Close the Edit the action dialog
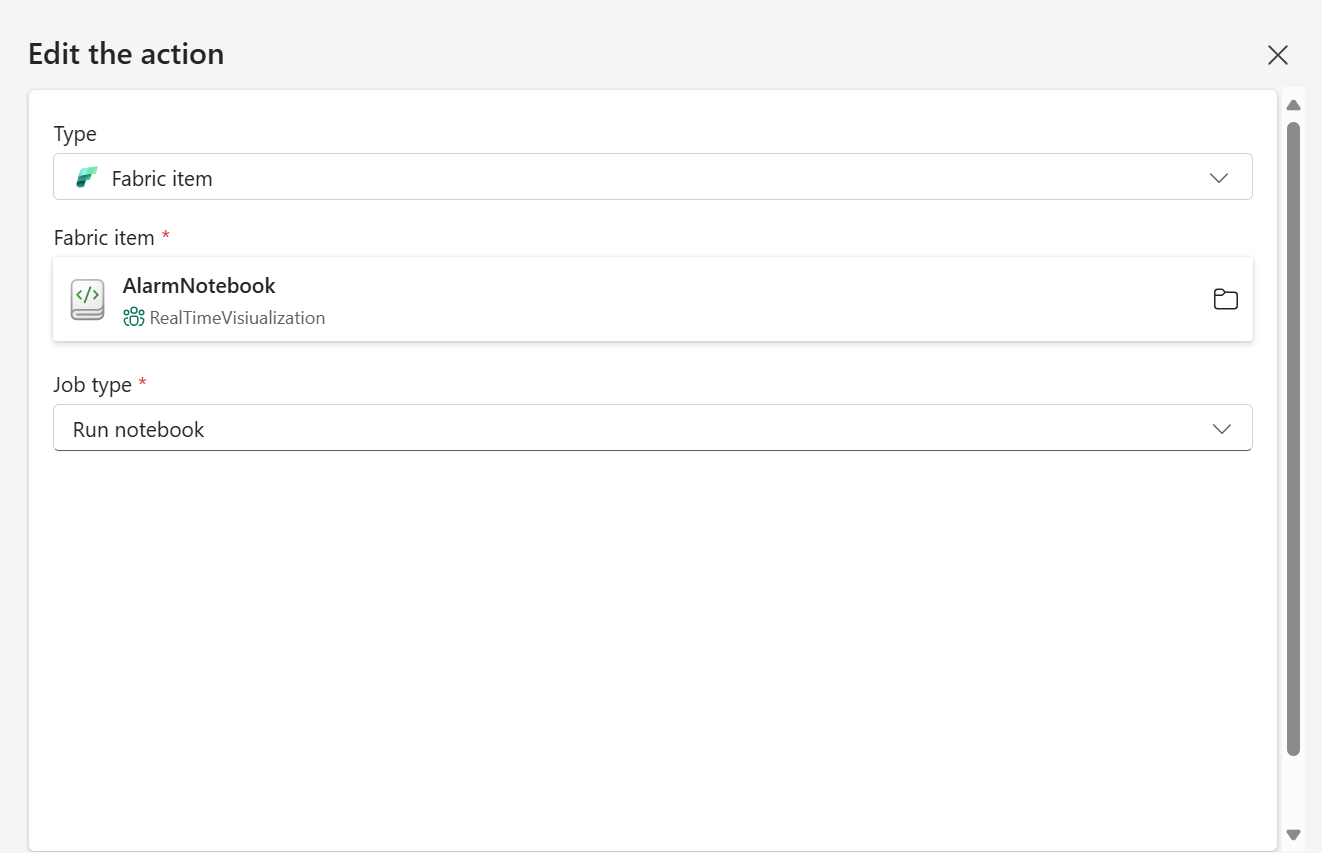1322x853 pixels. pos(1277,55)
